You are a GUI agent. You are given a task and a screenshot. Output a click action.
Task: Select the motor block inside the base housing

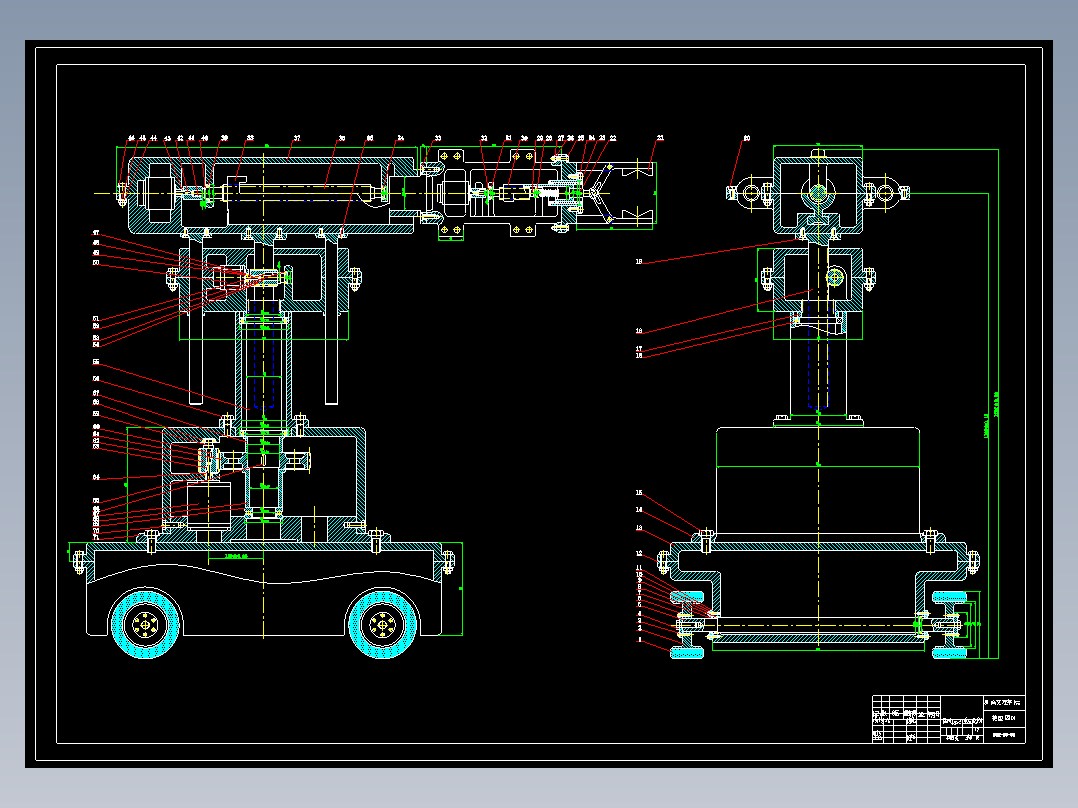(x=208, y=507)
